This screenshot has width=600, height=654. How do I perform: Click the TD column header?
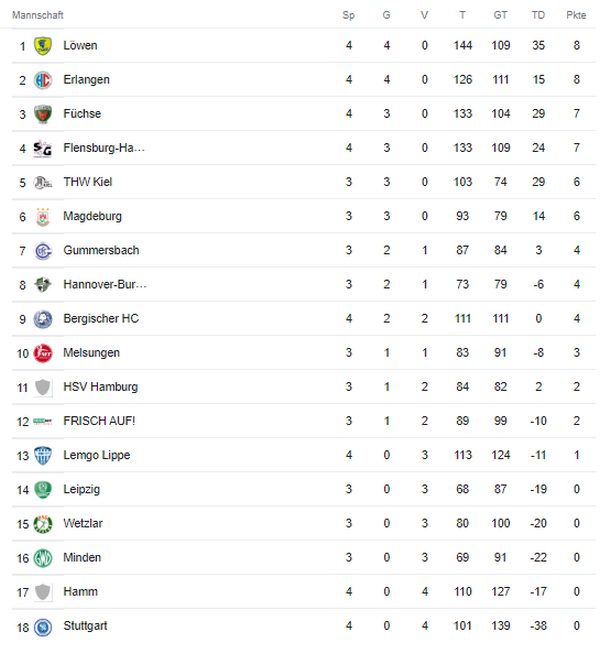[x=538, y=15]
